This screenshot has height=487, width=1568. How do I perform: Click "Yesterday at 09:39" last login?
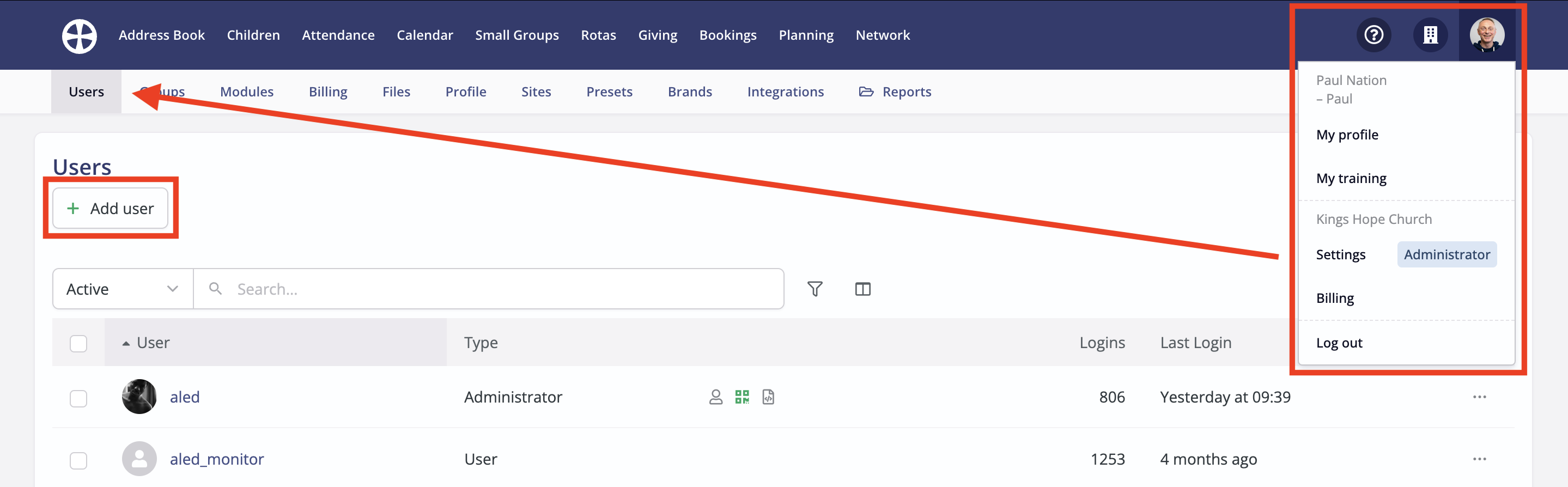pyautogui.click(x=1225, y=397)
